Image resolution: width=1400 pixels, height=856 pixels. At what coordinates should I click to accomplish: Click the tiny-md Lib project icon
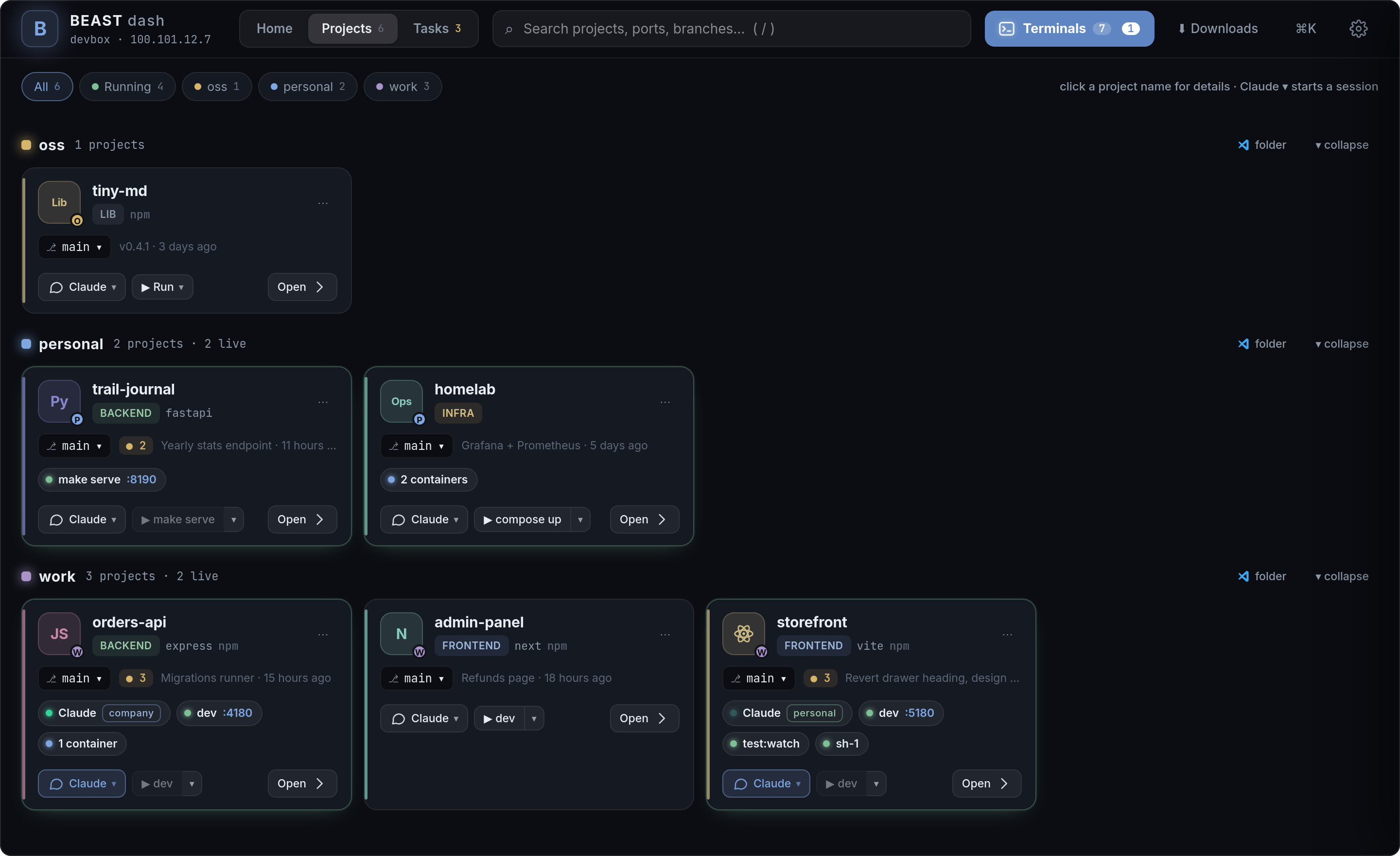coord(59,202)
